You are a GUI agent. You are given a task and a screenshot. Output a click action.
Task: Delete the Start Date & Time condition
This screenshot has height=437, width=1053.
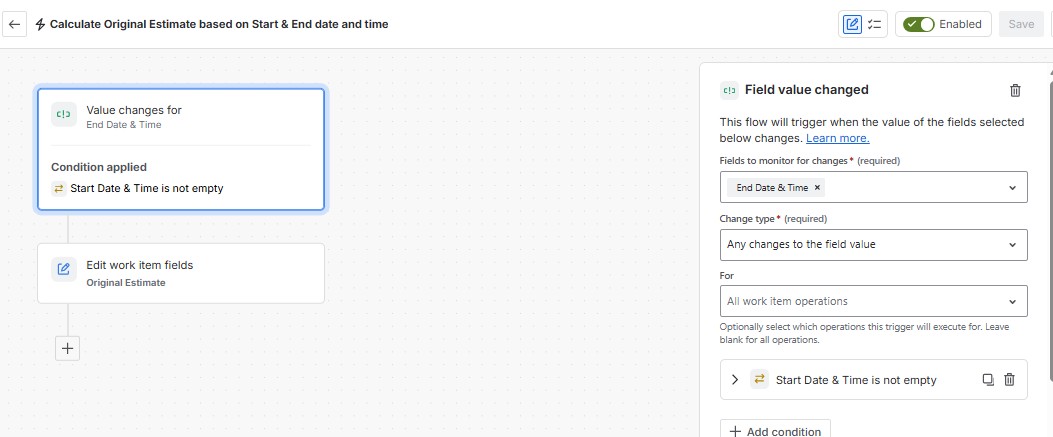1009,380
